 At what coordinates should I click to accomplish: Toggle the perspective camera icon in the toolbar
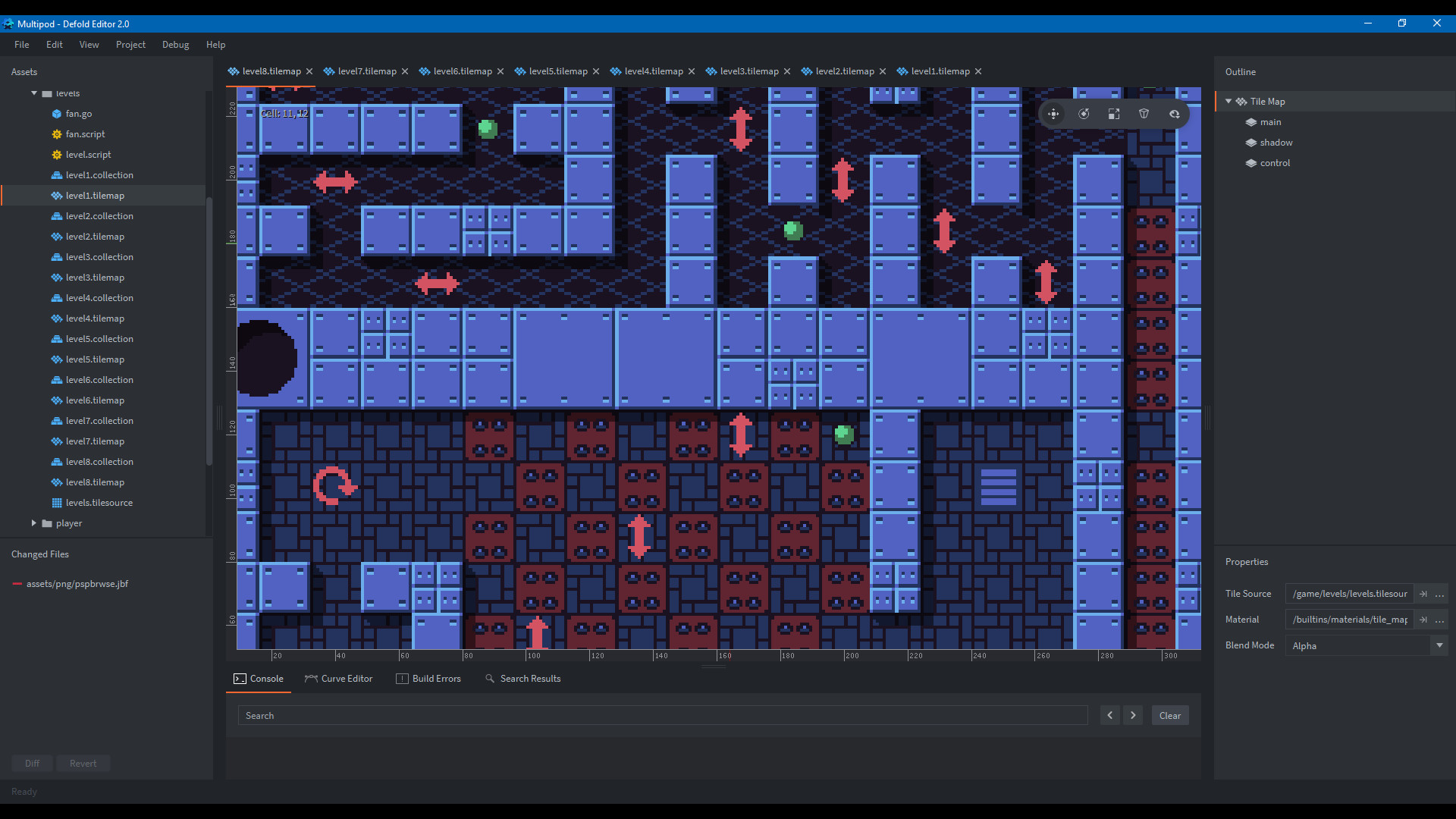[1144, 114]
